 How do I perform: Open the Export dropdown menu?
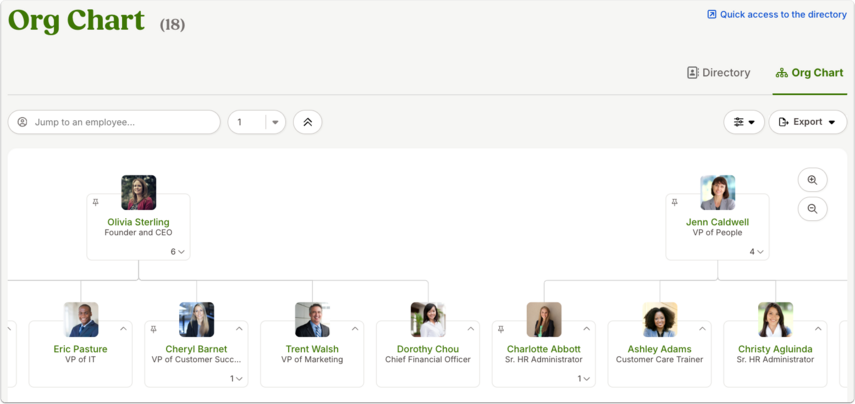point(808,122)
